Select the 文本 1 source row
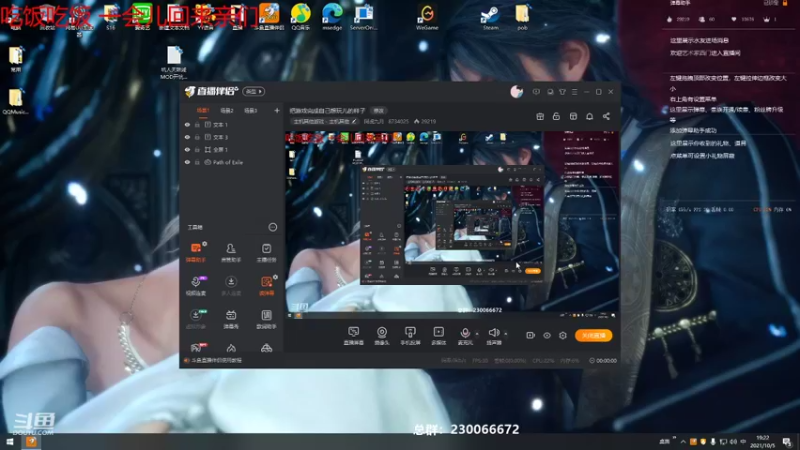Viewport: 800px width, 450px height. tap(232, 124)
